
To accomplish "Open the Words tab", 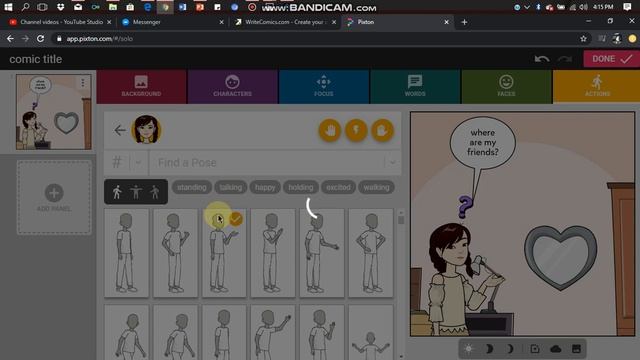I will click(x=415, y=87).
